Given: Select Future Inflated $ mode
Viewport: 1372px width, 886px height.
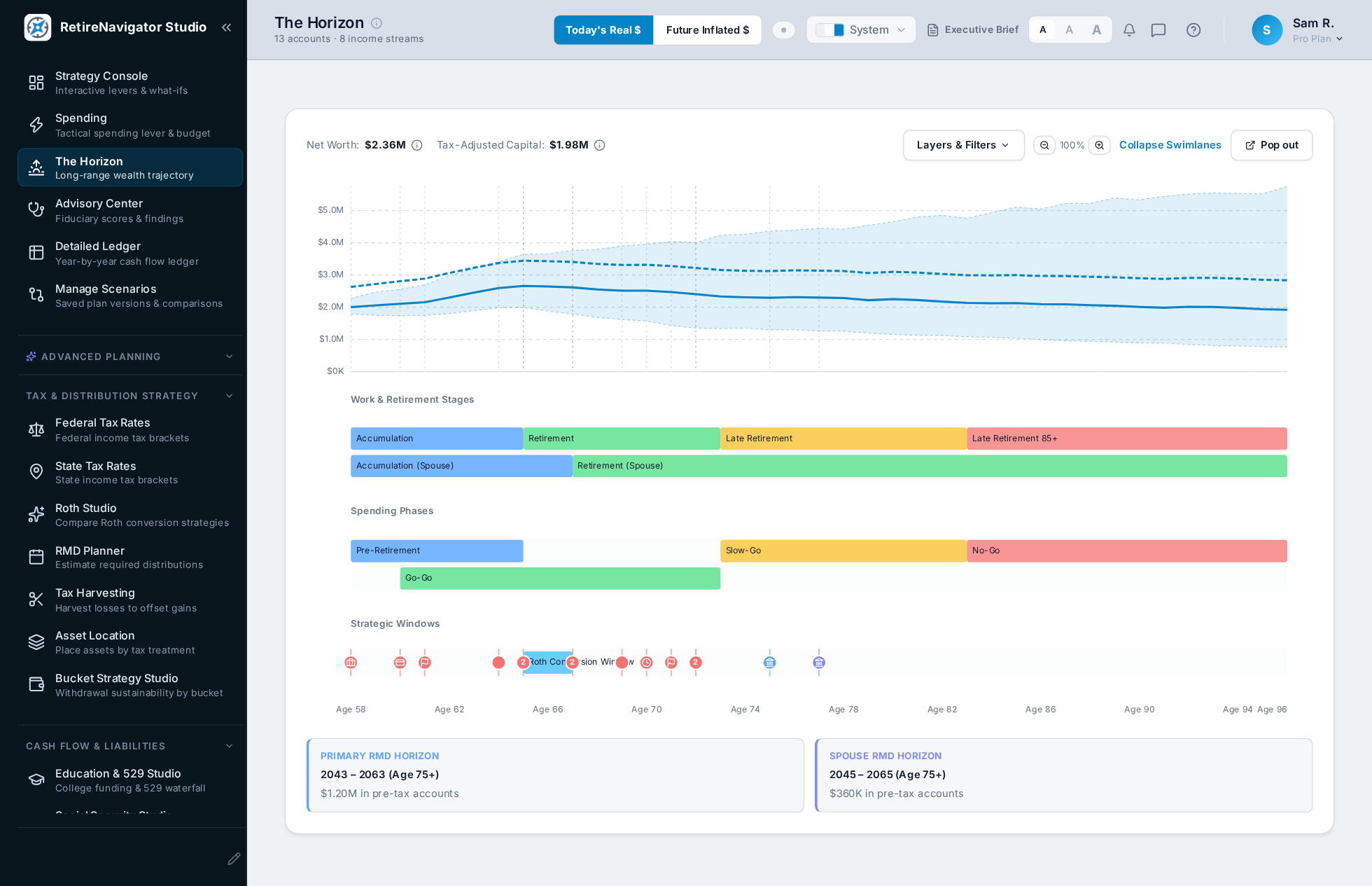Looking at the screenshot, I should pos(707,30).
